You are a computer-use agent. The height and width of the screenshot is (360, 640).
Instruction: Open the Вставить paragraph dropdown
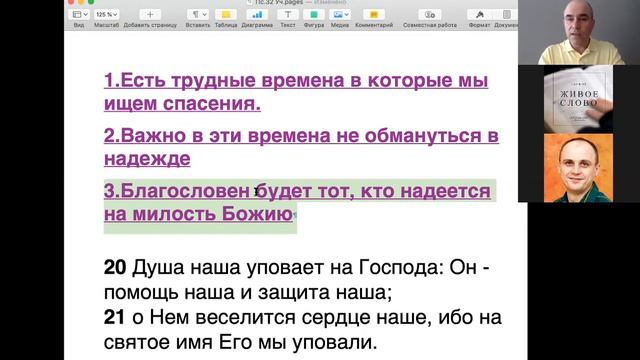(x=198, y=15)
